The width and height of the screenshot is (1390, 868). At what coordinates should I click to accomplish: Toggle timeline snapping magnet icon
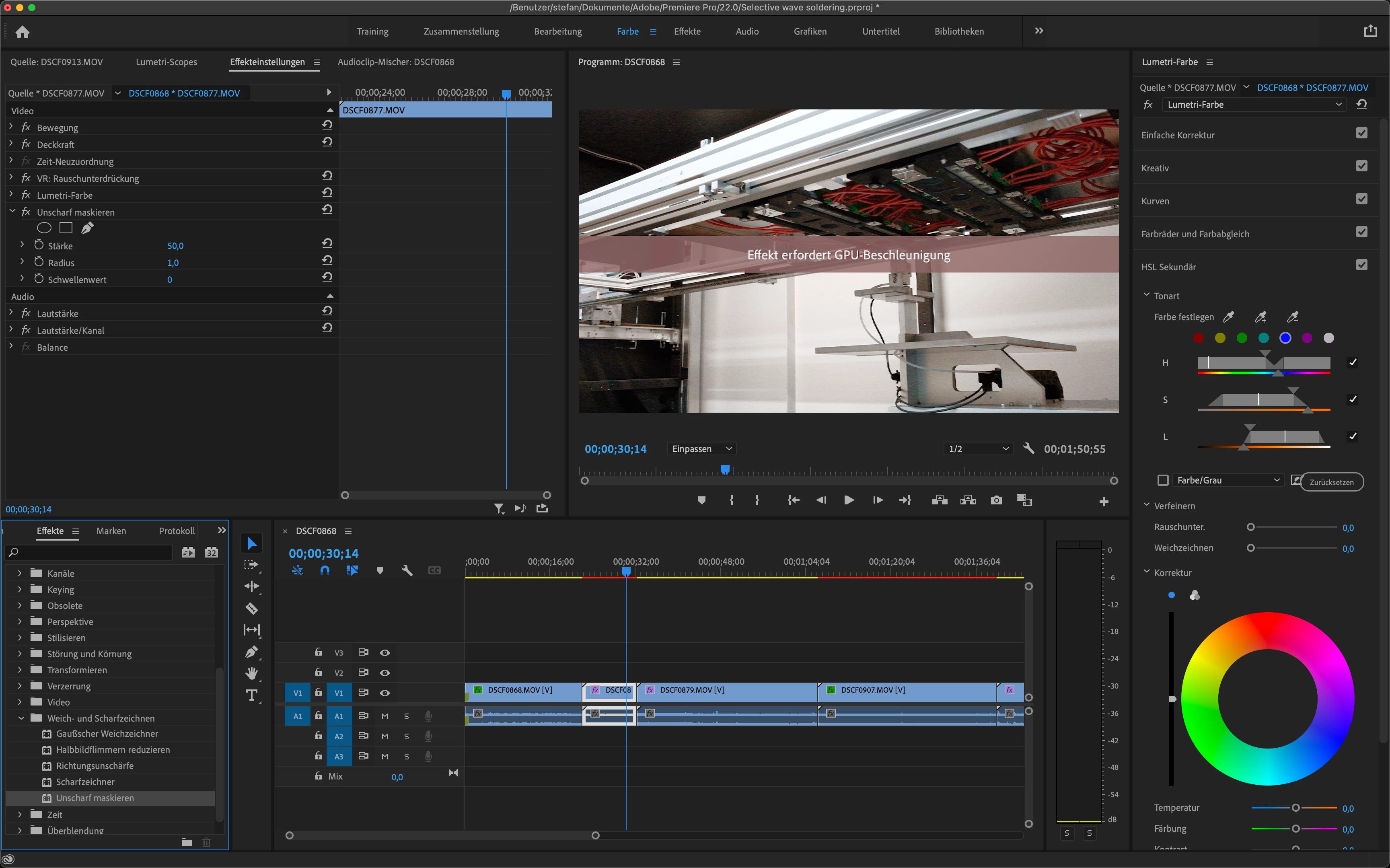point(325,570)
